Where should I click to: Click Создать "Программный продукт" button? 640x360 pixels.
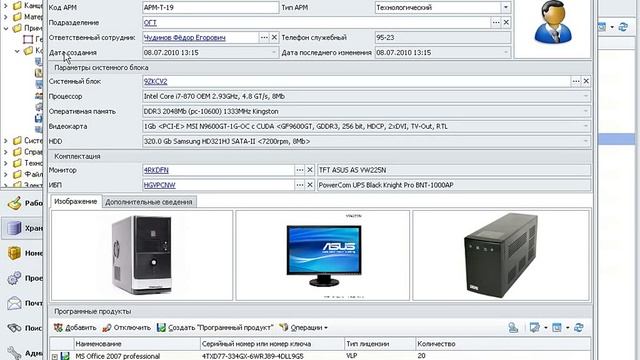(x=215, y=328)
